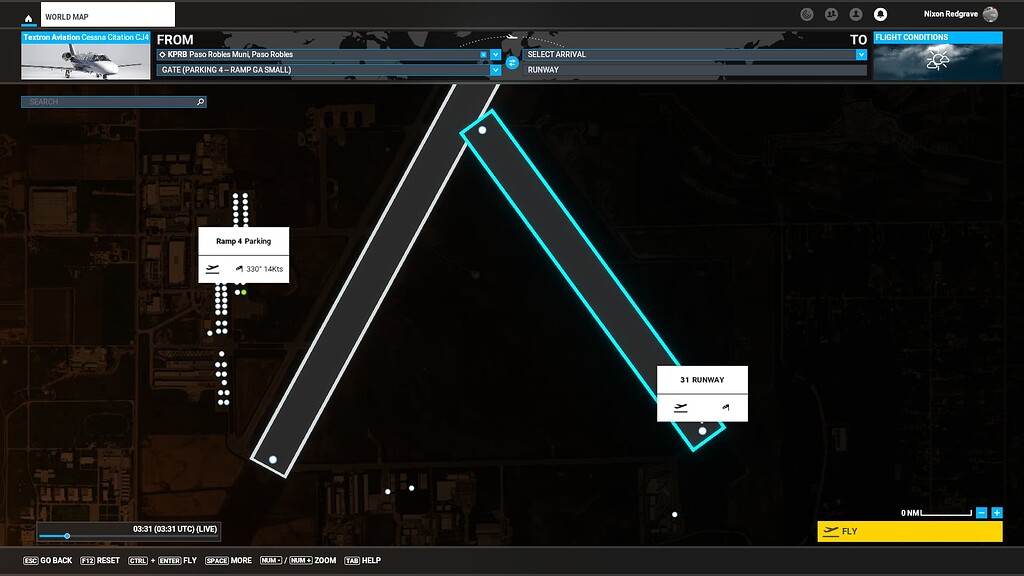Adjust the 03:31 time-of-day slider
This screenshot has height=576, width=1024.
(66, 536)
